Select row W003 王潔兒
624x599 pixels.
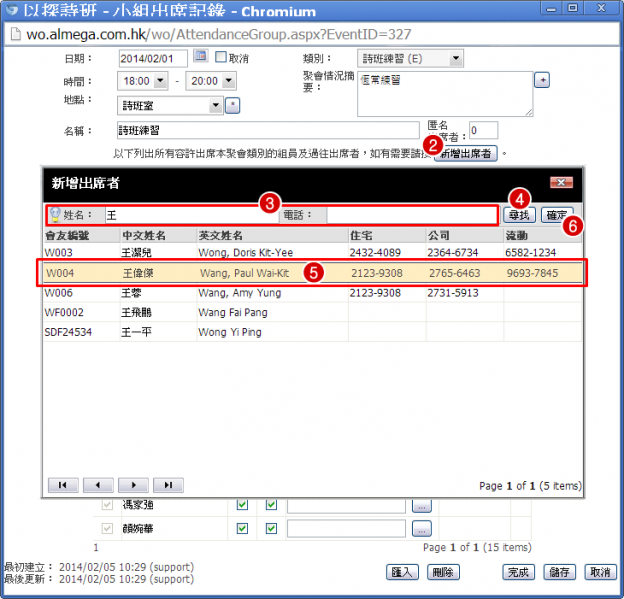tap(312, 252)
